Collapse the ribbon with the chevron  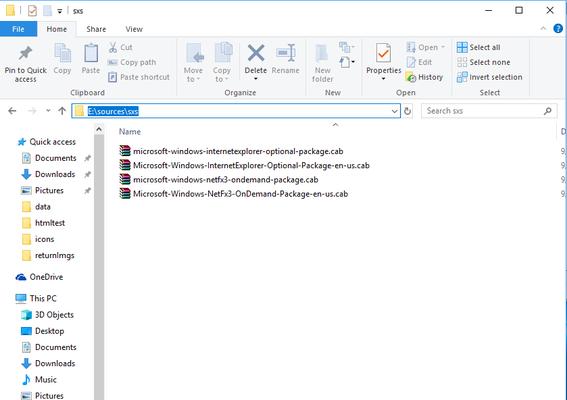pyautogui.click(x=543, y=29)
